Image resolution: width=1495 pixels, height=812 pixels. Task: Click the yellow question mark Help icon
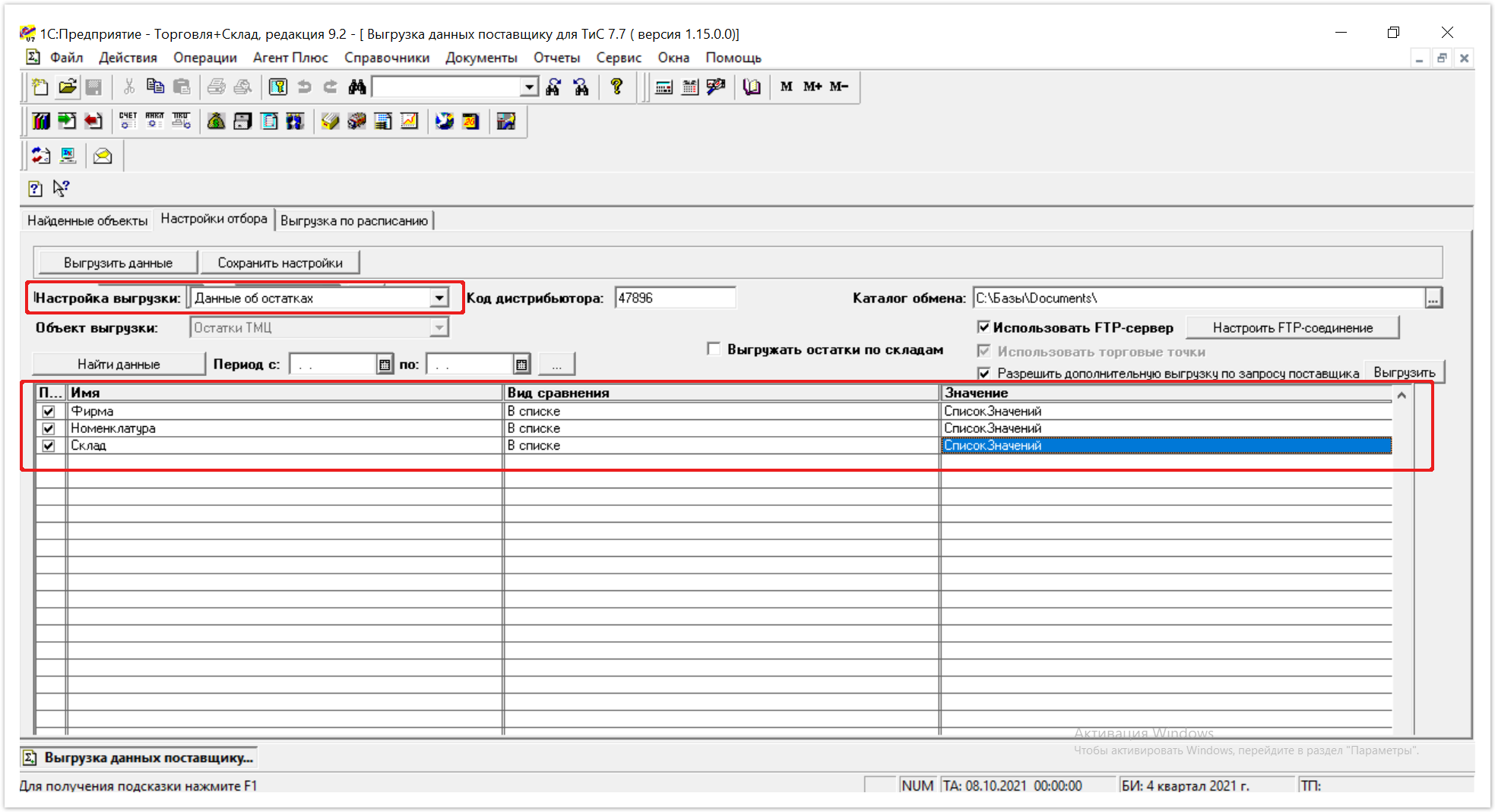pos(616,87)
